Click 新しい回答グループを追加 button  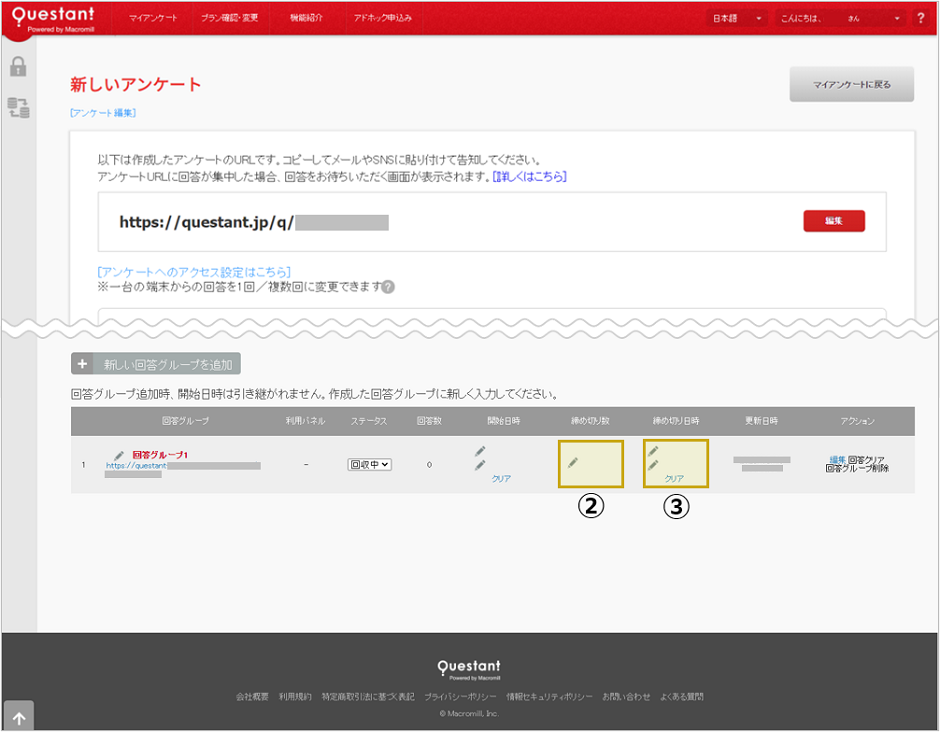tap(156, 364)
